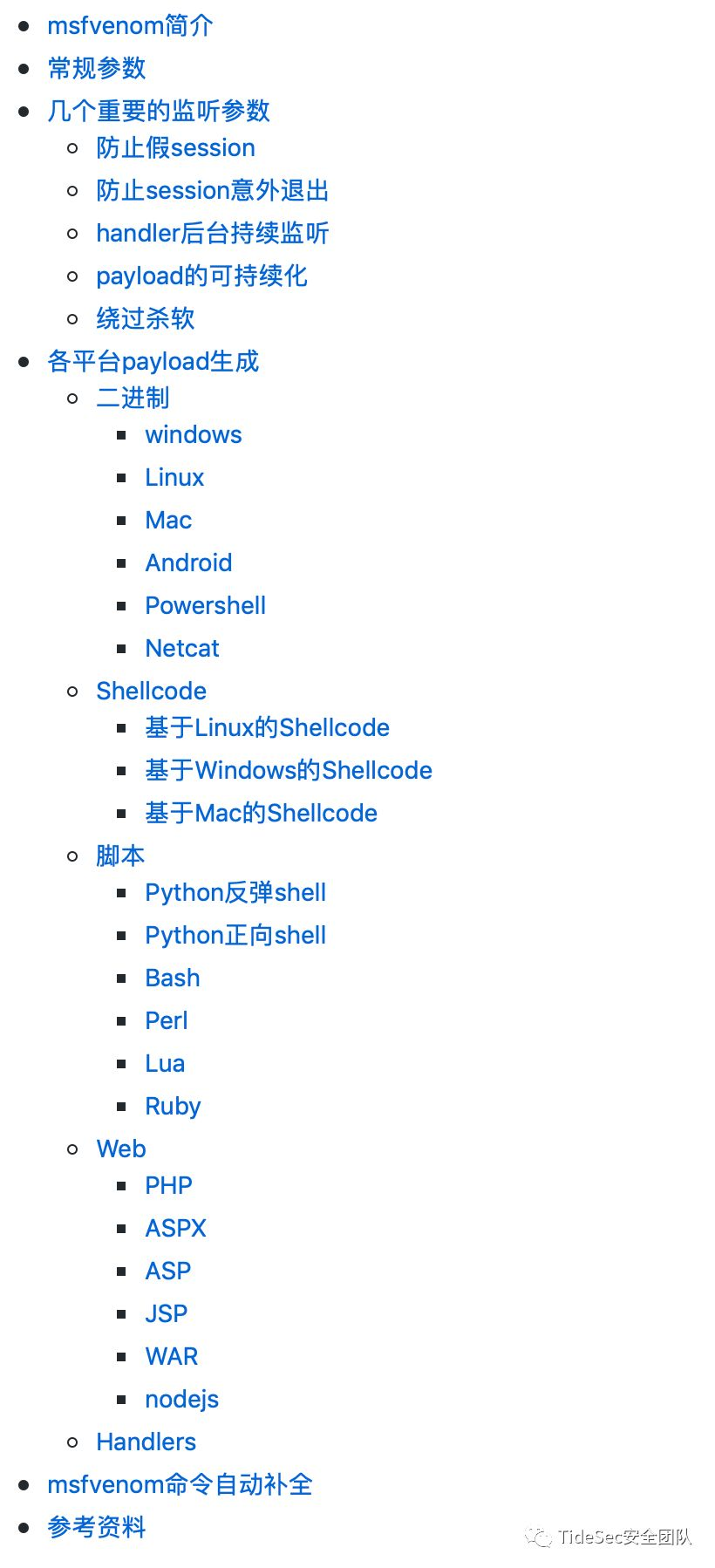Select the nodejs link
715x1568 pixels.
coord(181,1399)
